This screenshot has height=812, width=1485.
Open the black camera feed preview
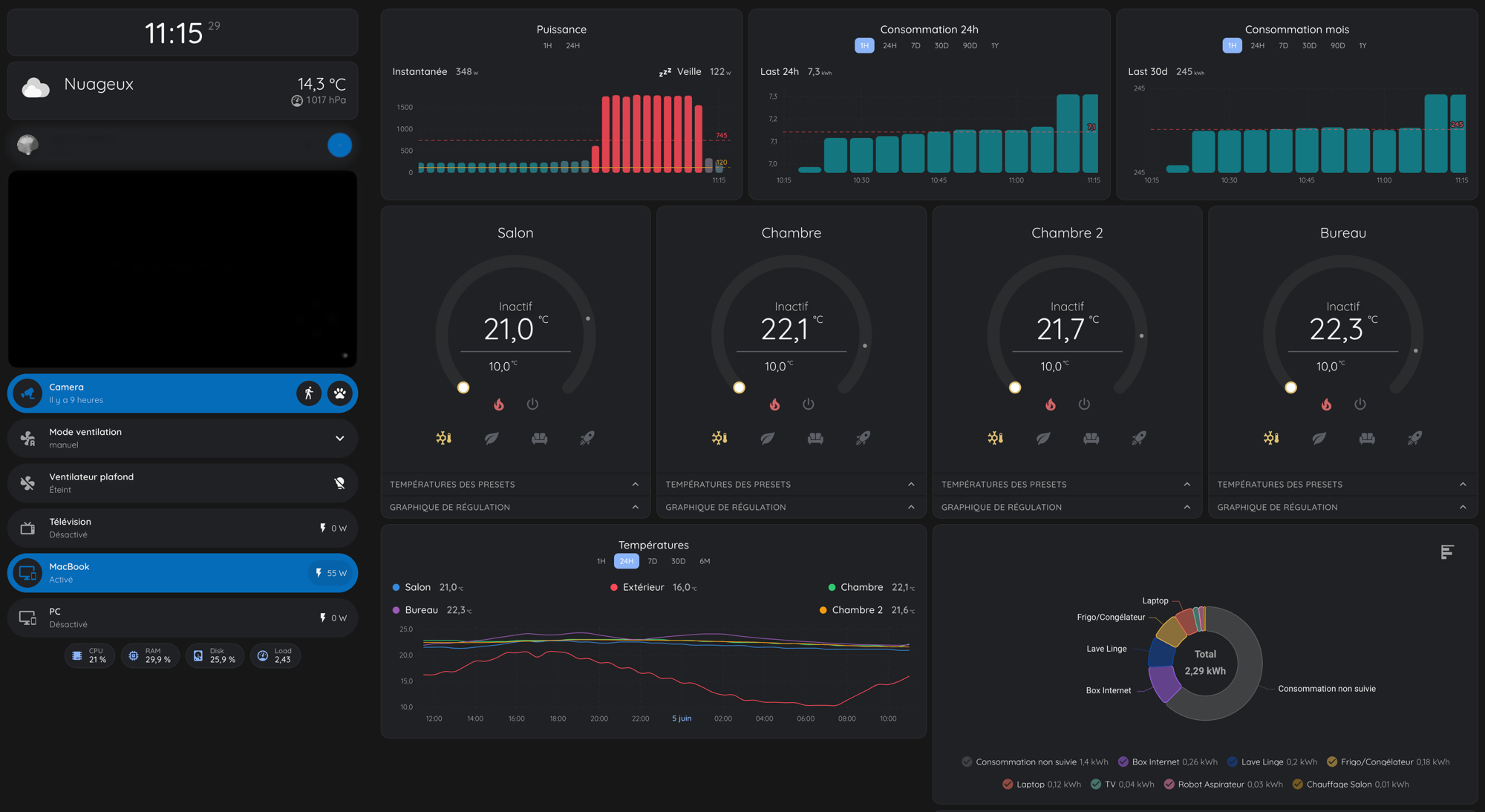(183, 269)
